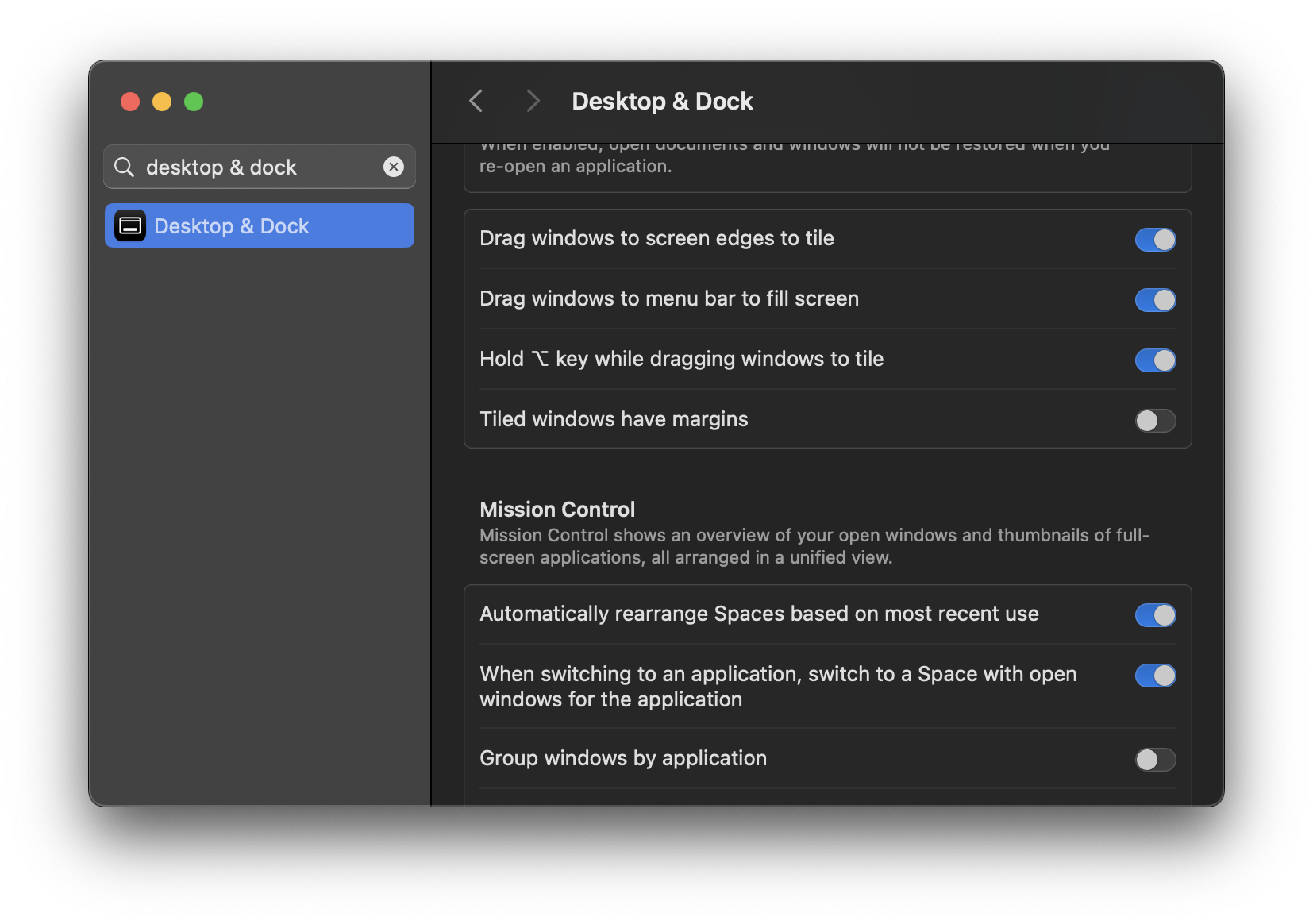Click the Mission Control description paragraph
The width and height of the screenshot is (1313, 924).
coord(814,546)
